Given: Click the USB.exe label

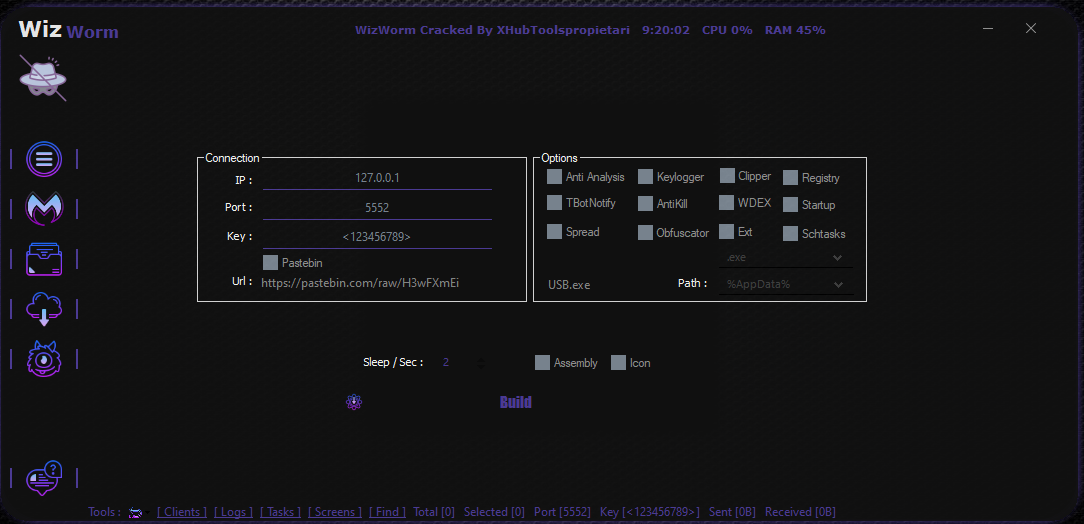Looking at the screenshot, I should click(570, 285).
